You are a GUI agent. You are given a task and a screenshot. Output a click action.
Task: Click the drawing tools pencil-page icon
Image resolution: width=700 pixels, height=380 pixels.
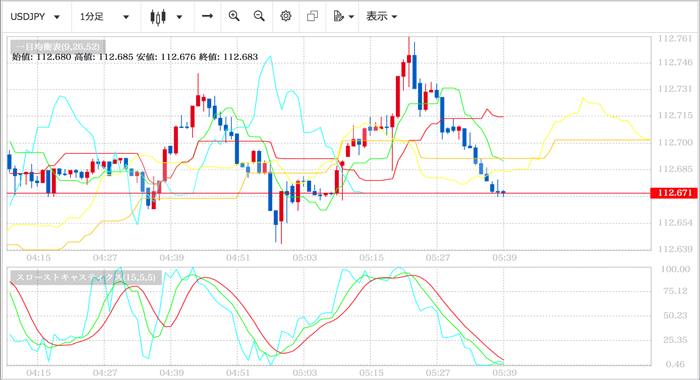[339, 17]
